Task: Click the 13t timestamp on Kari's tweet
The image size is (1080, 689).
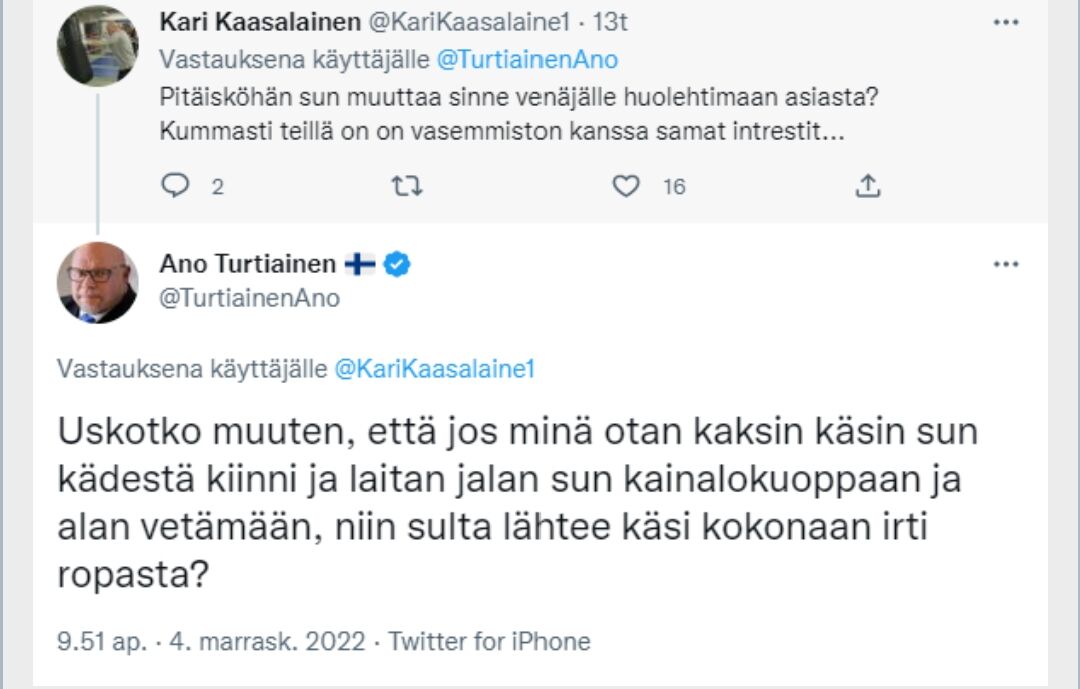Action: point(609,22)
